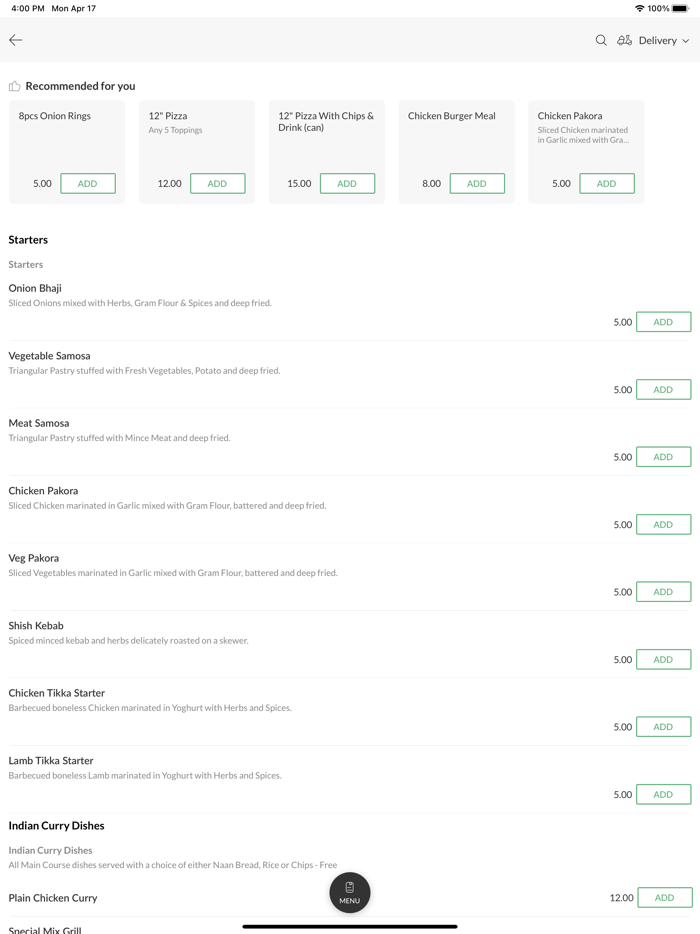Open the floating MENU button

click(349, 892)
